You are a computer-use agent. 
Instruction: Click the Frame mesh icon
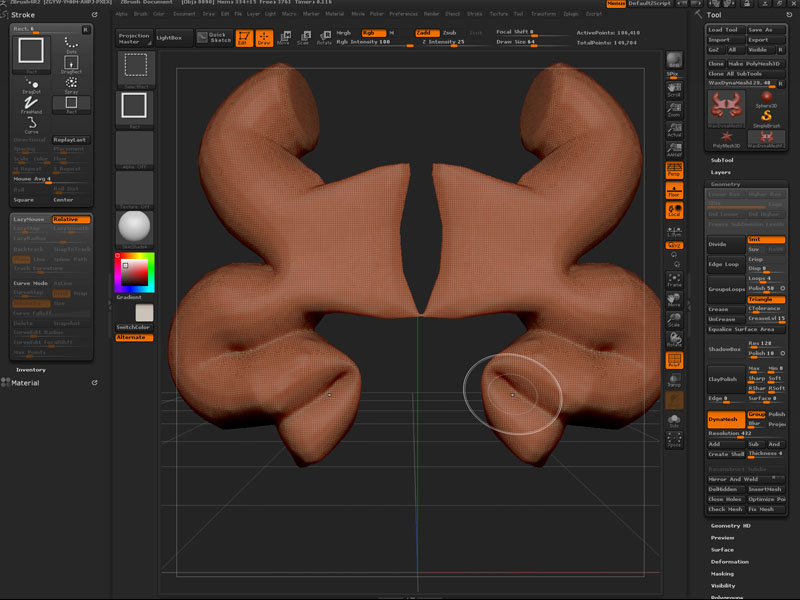pyautogui.click(x=674, y=280)
